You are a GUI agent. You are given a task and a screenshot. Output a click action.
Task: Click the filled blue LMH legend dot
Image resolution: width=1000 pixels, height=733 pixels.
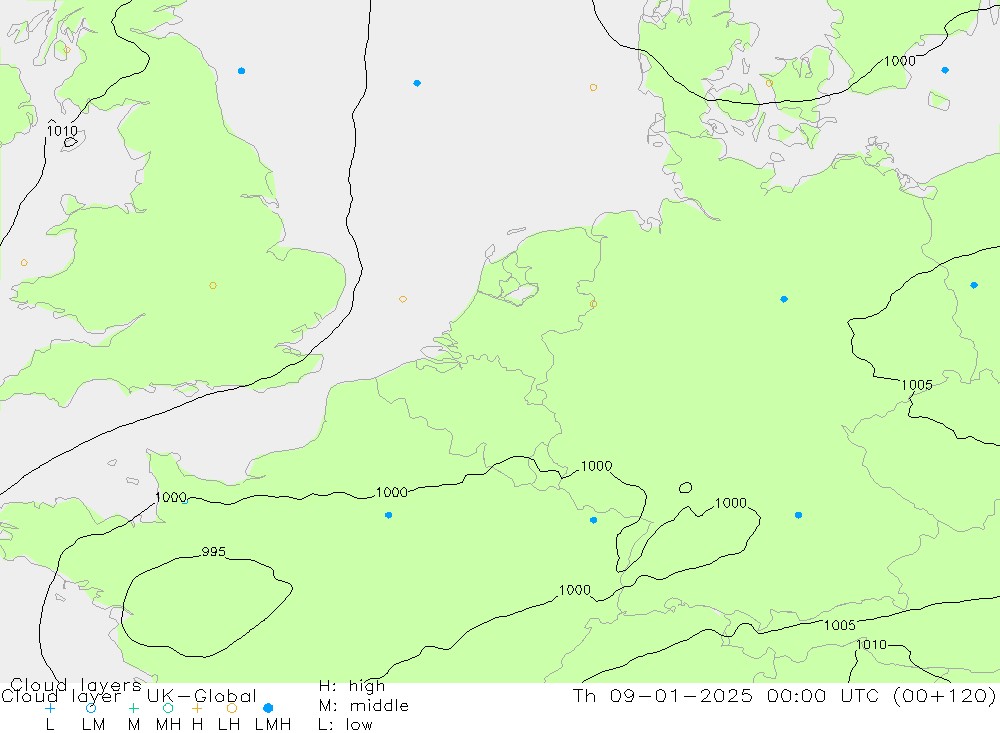tap(268, 708)
